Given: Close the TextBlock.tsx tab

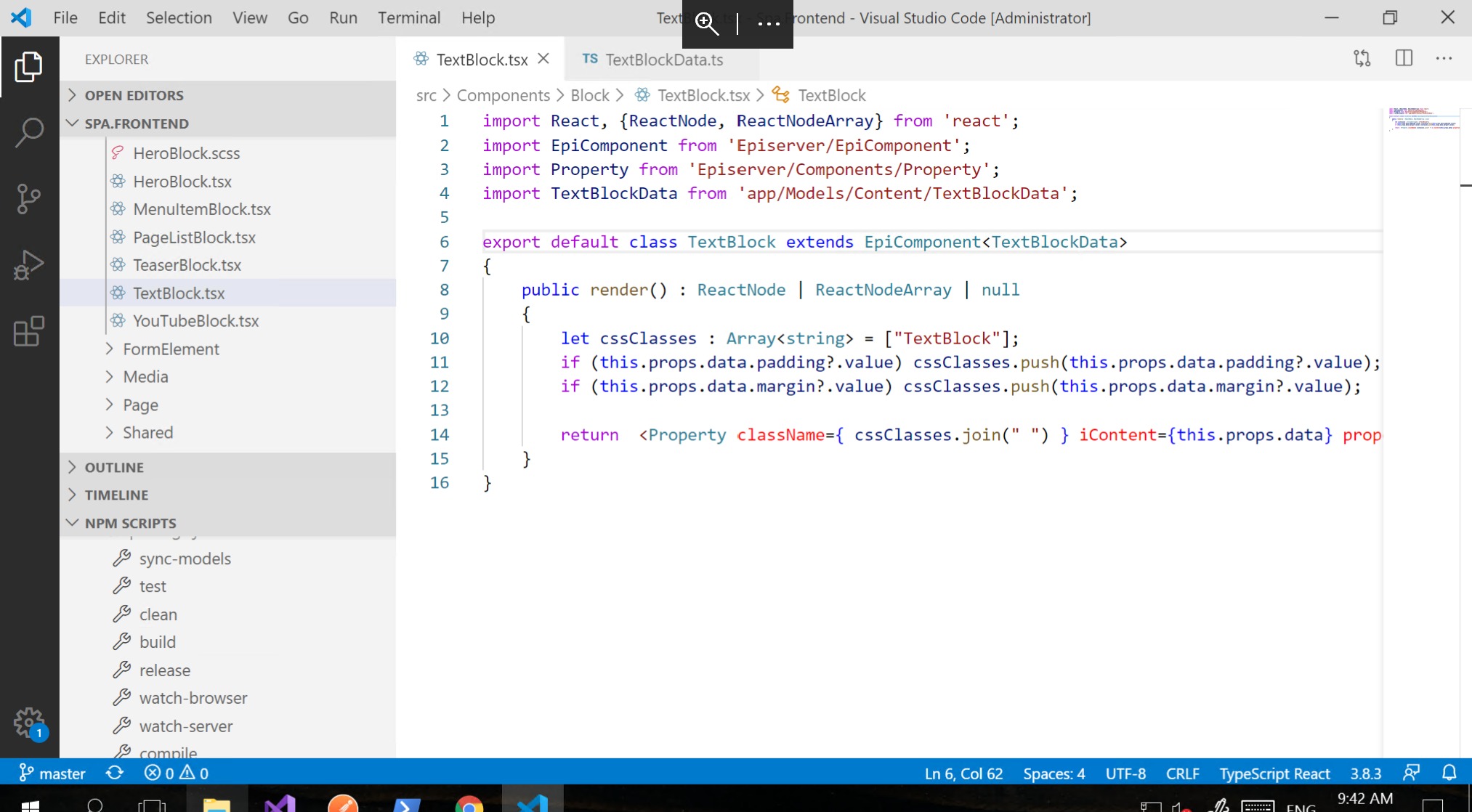Looking at the screenshot, I should pyautogui.click(x=543, y=59).
